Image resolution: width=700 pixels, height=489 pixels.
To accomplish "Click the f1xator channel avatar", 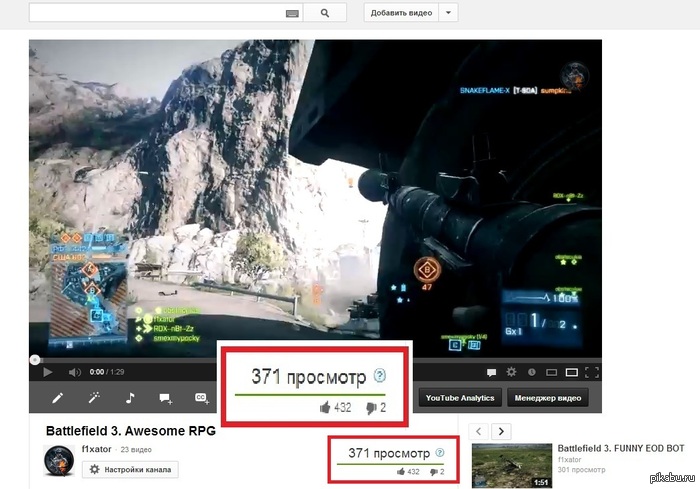I will point(59,460).
